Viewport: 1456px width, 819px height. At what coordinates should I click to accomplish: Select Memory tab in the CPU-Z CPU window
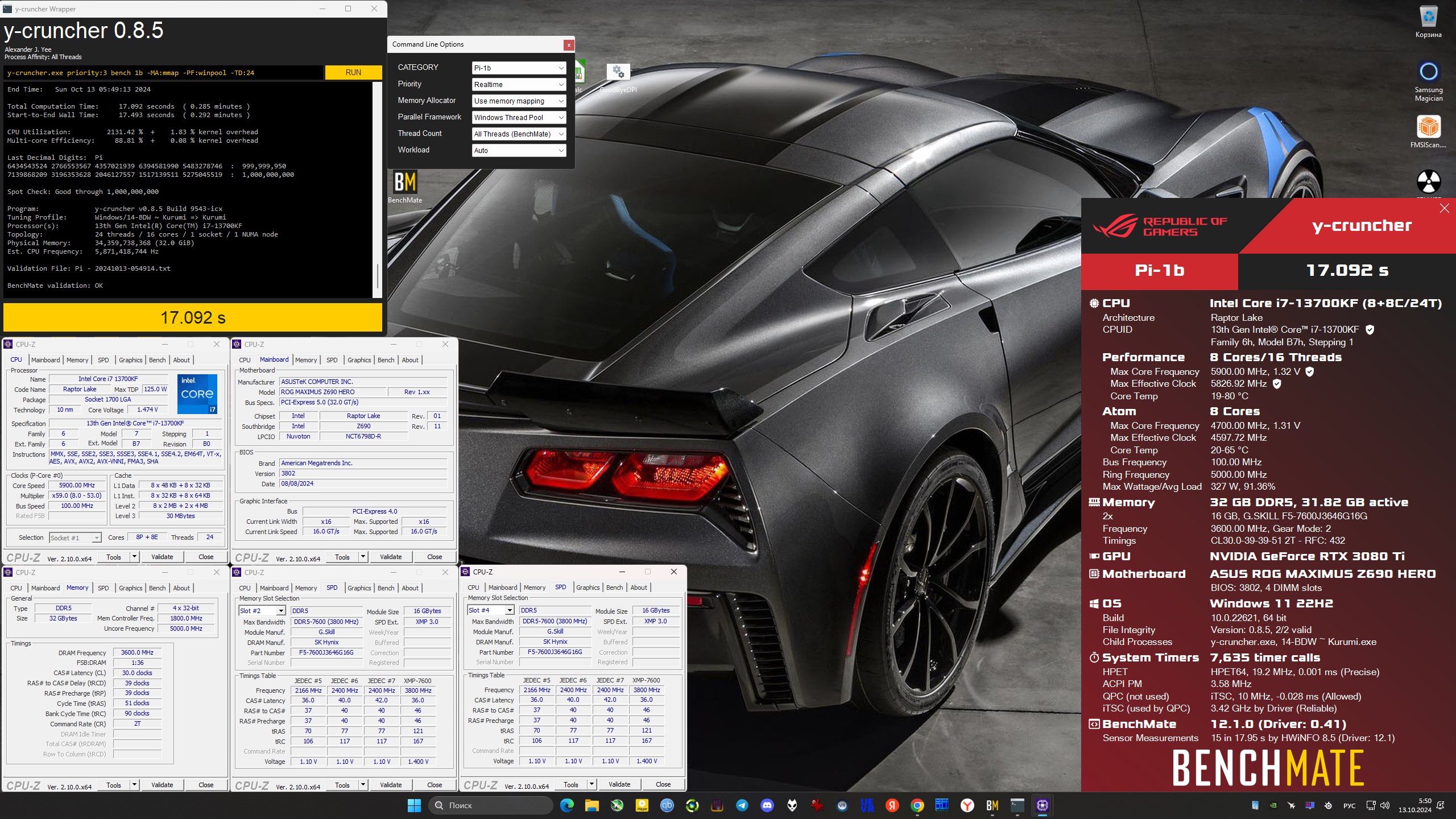click(77, 360)
